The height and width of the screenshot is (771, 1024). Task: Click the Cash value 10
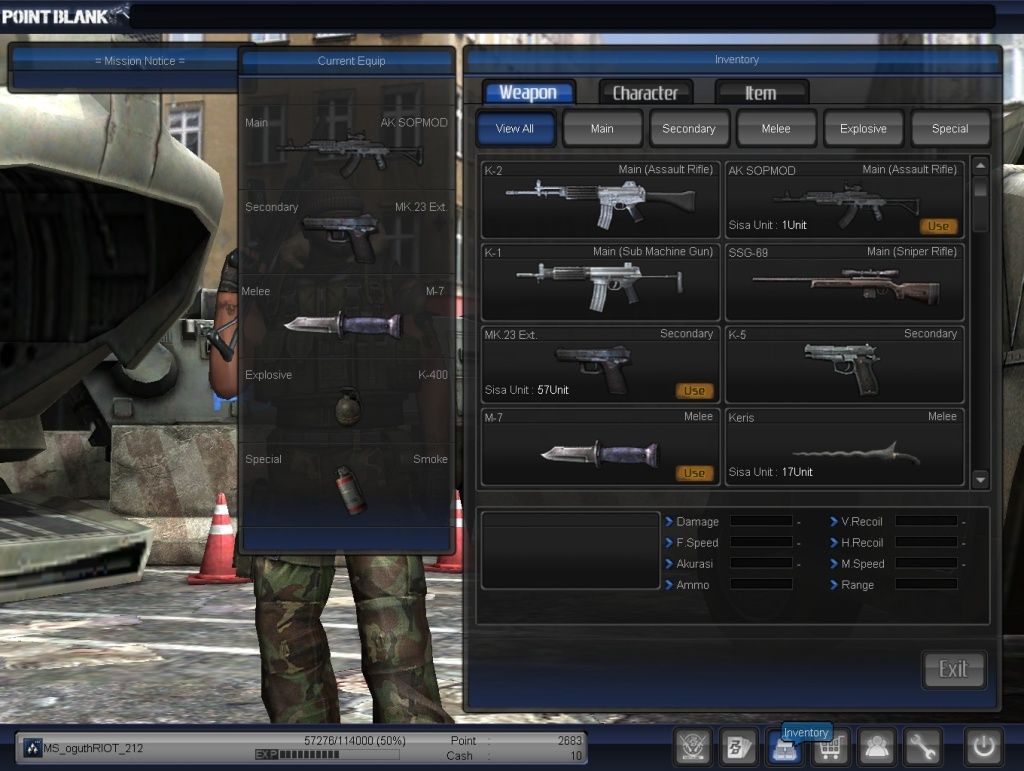[x=576, y=755]
